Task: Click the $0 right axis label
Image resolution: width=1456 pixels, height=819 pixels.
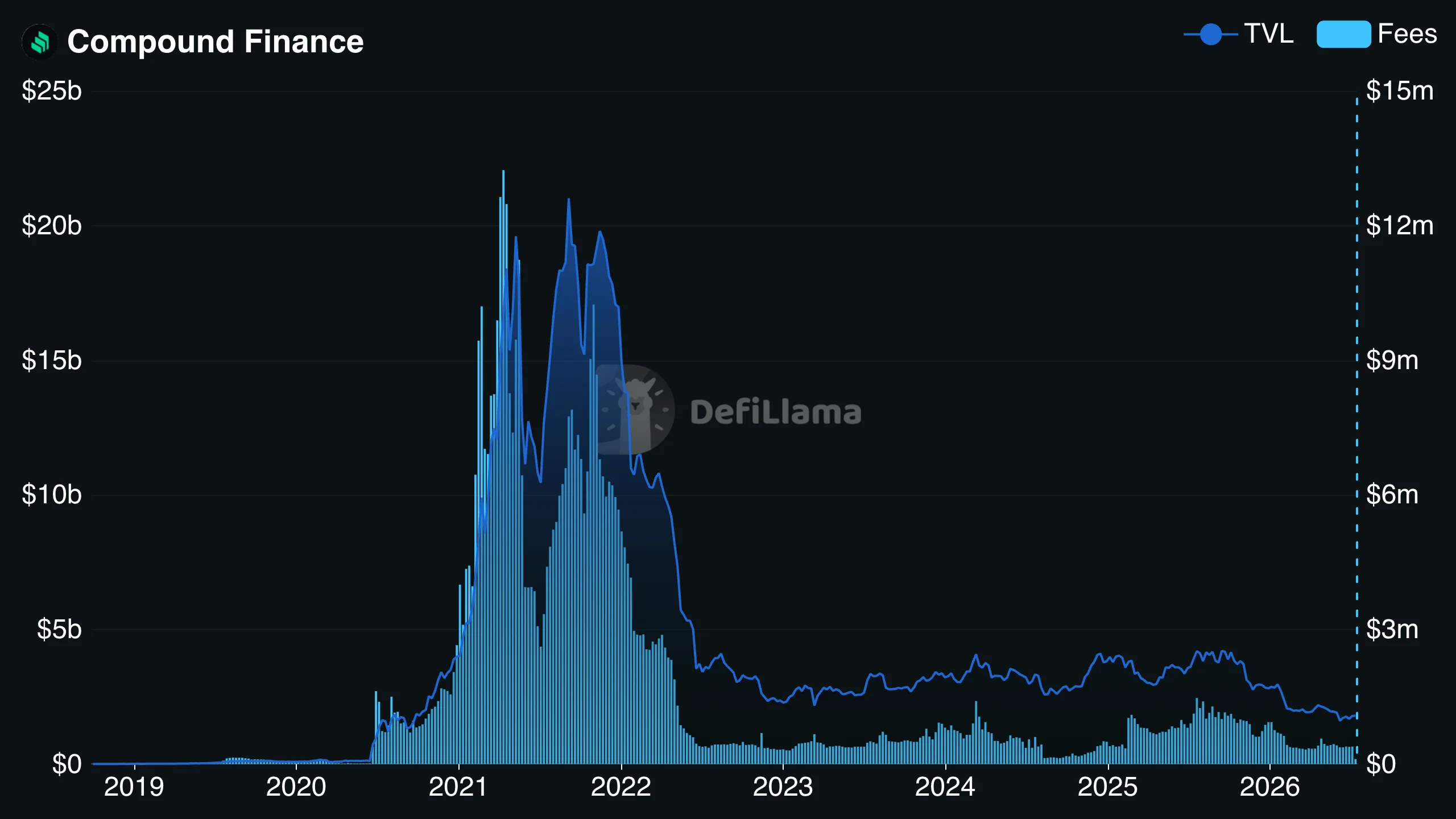Action: [x=1381, y=764]
